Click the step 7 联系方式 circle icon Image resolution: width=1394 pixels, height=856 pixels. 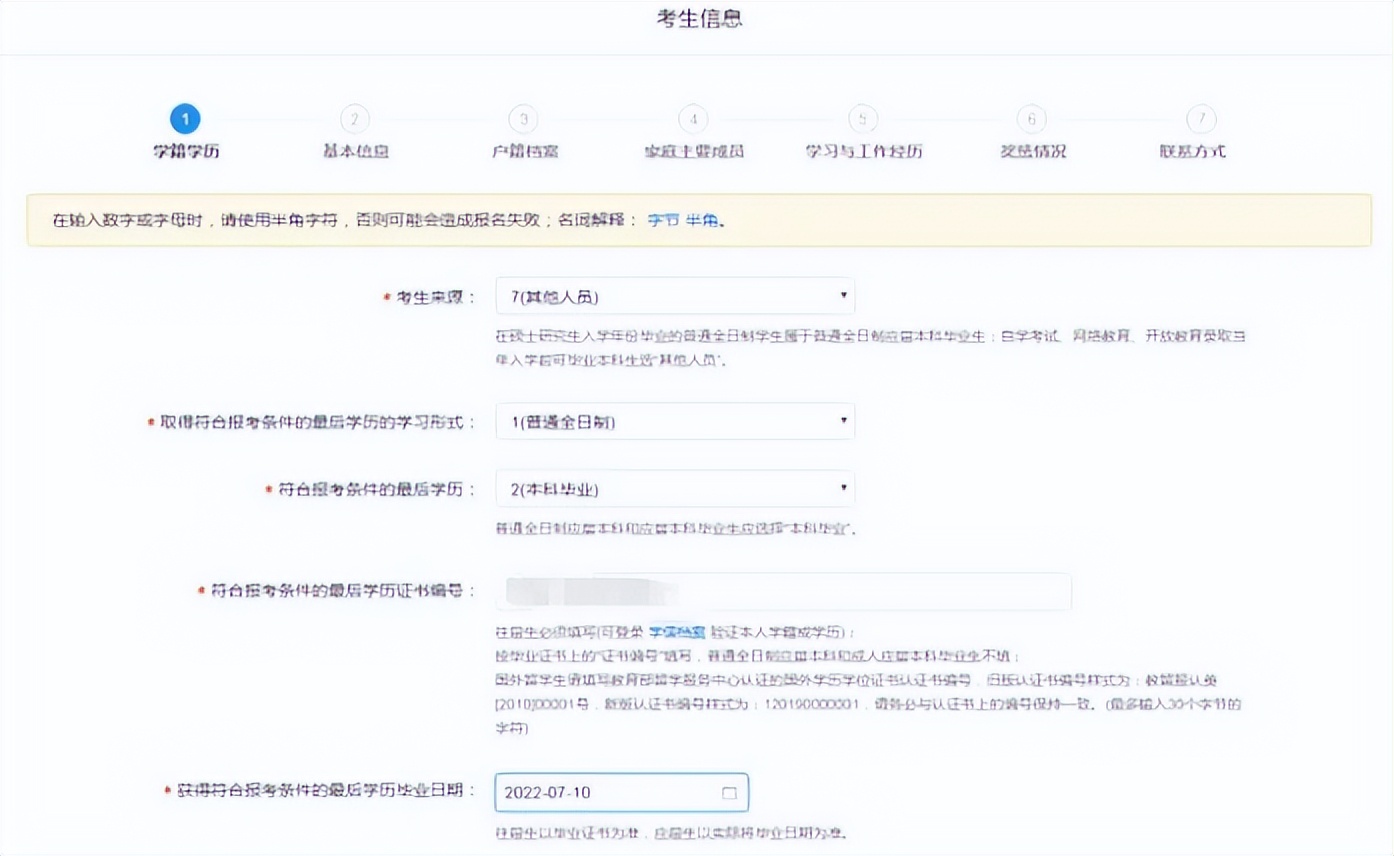[x=1201, y=117]
